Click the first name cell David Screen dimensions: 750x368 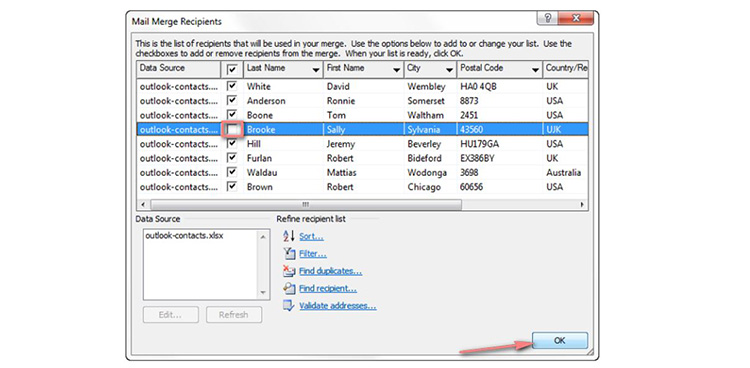[x=364, y=87]
